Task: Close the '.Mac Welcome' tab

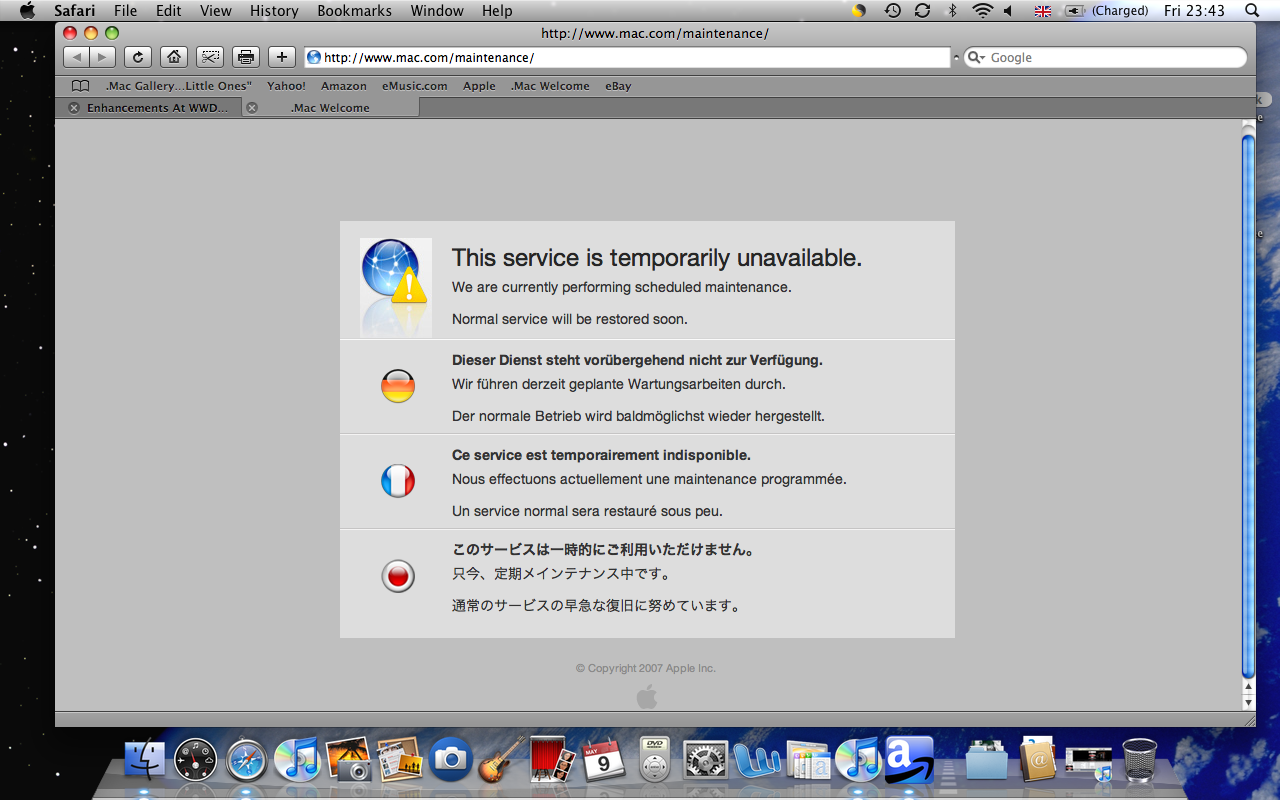Action: point(252,108)
